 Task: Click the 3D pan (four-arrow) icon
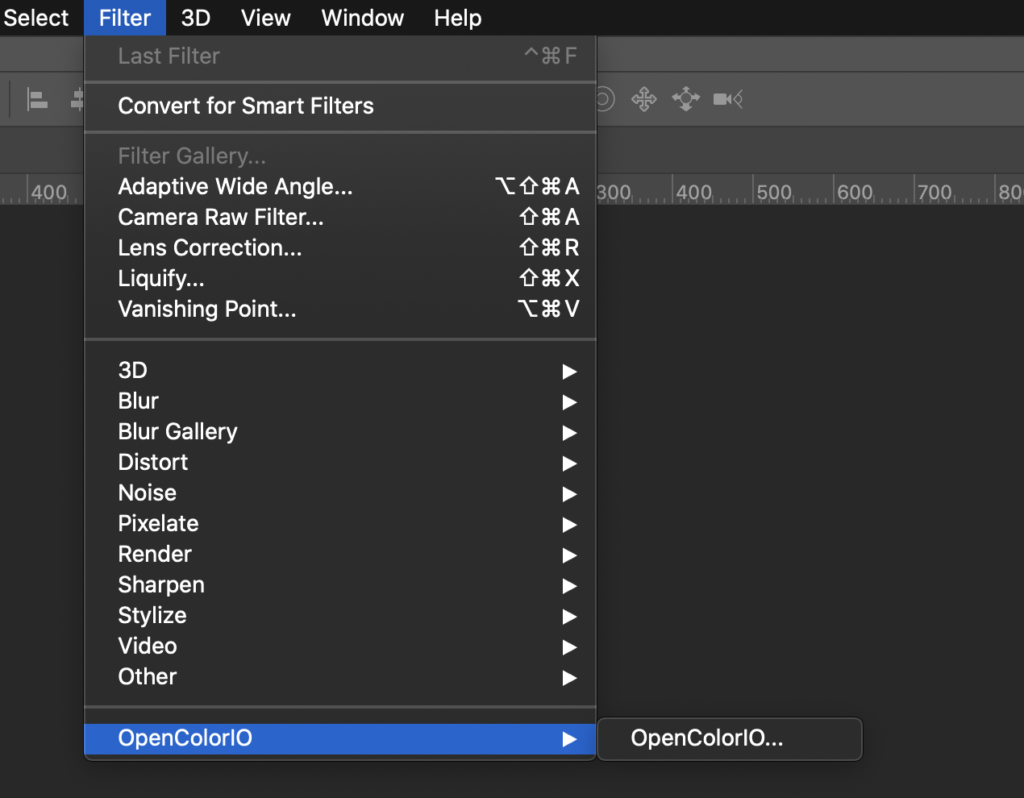(644, 99)
